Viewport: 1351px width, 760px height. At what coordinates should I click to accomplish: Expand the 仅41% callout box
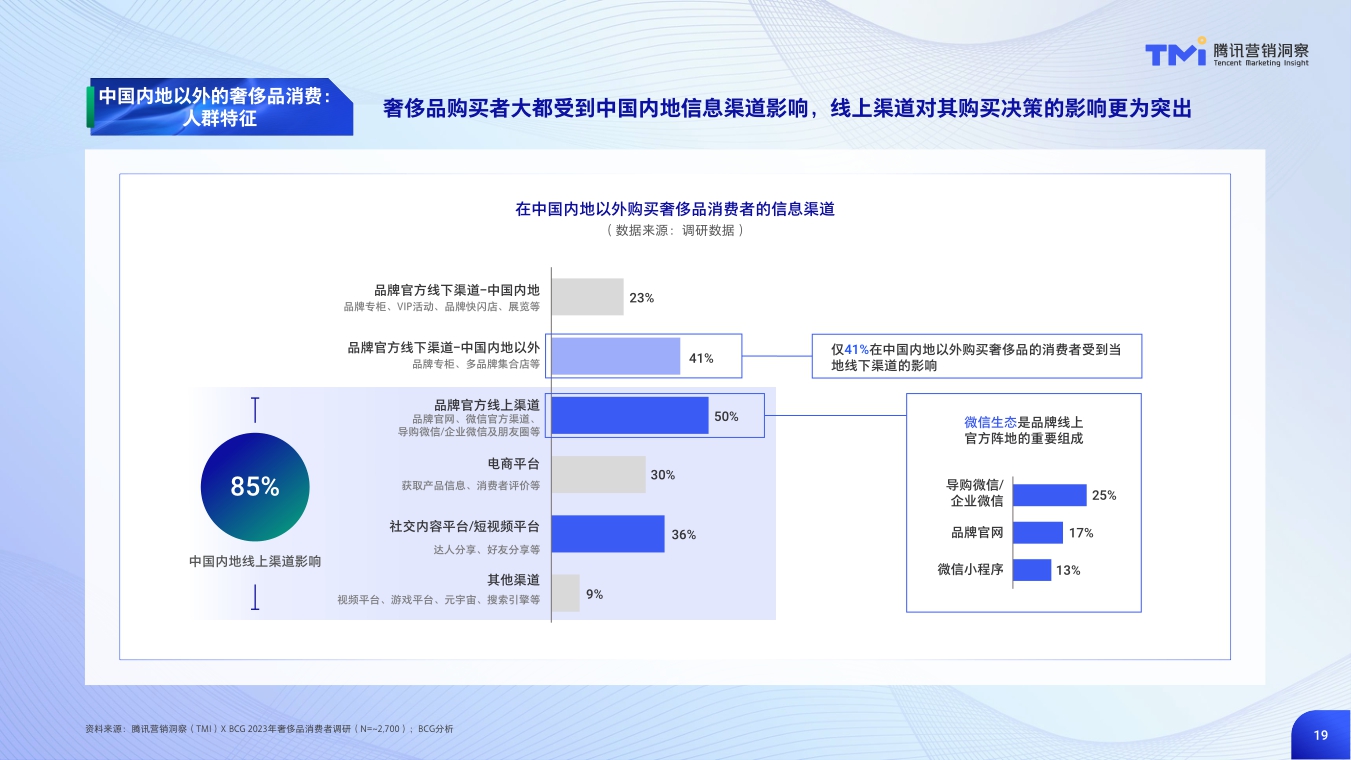[x=977, y=356]
